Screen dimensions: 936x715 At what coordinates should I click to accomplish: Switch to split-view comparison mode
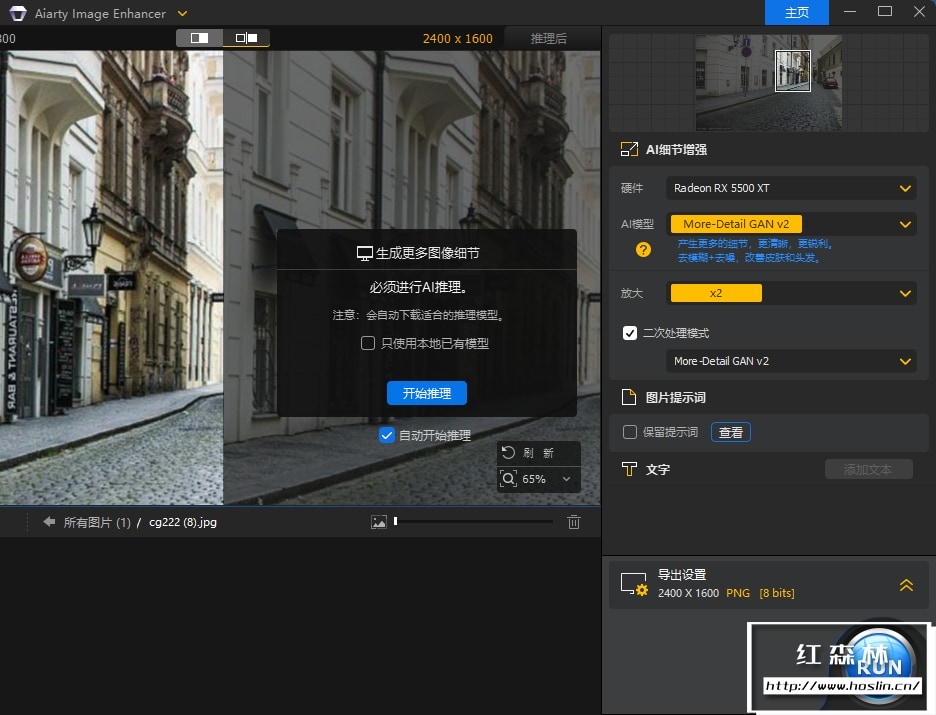[x=200, y=38]
